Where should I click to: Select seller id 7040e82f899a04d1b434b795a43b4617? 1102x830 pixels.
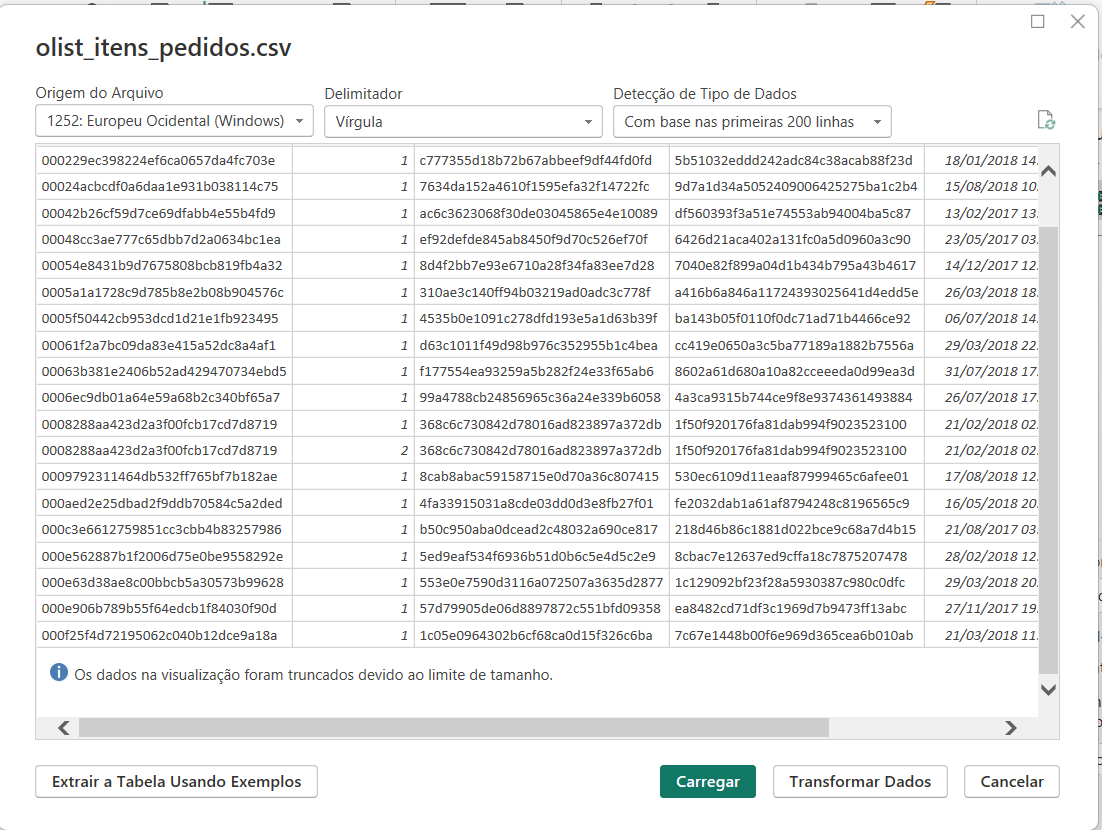coord(796,266)
